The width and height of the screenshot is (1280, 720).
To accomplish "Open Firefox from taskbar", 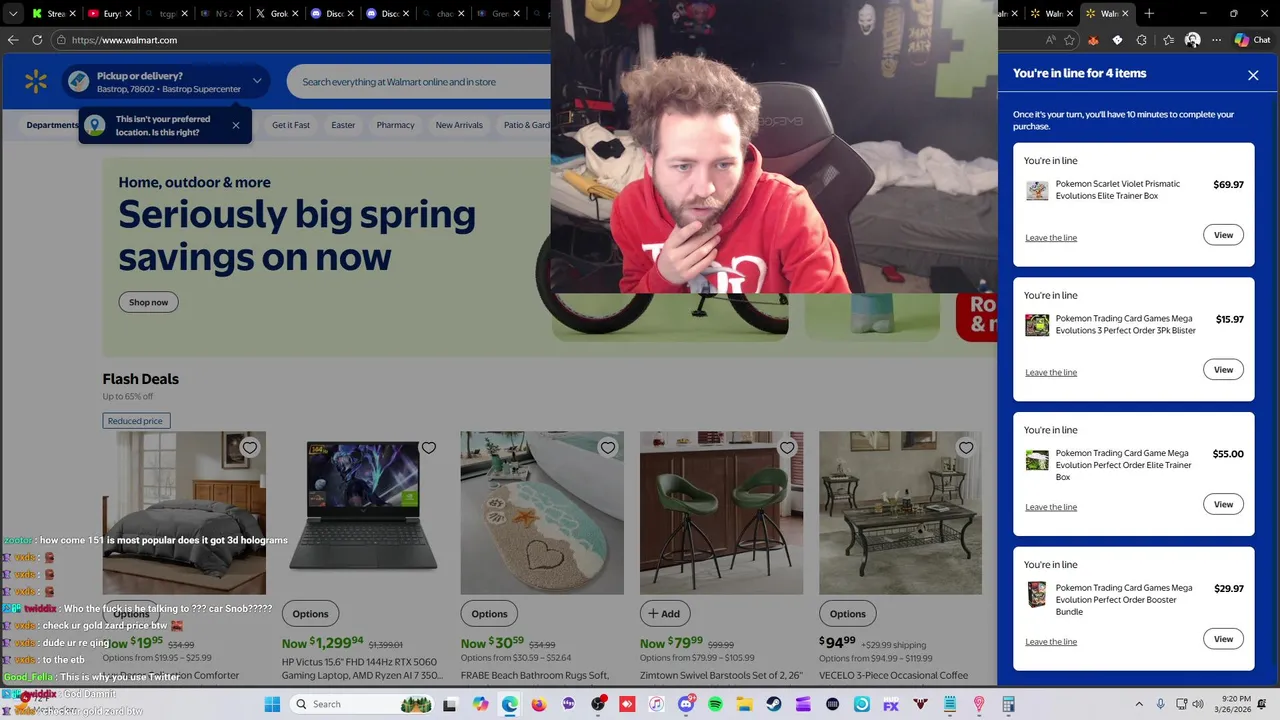I will click(539, 704).
